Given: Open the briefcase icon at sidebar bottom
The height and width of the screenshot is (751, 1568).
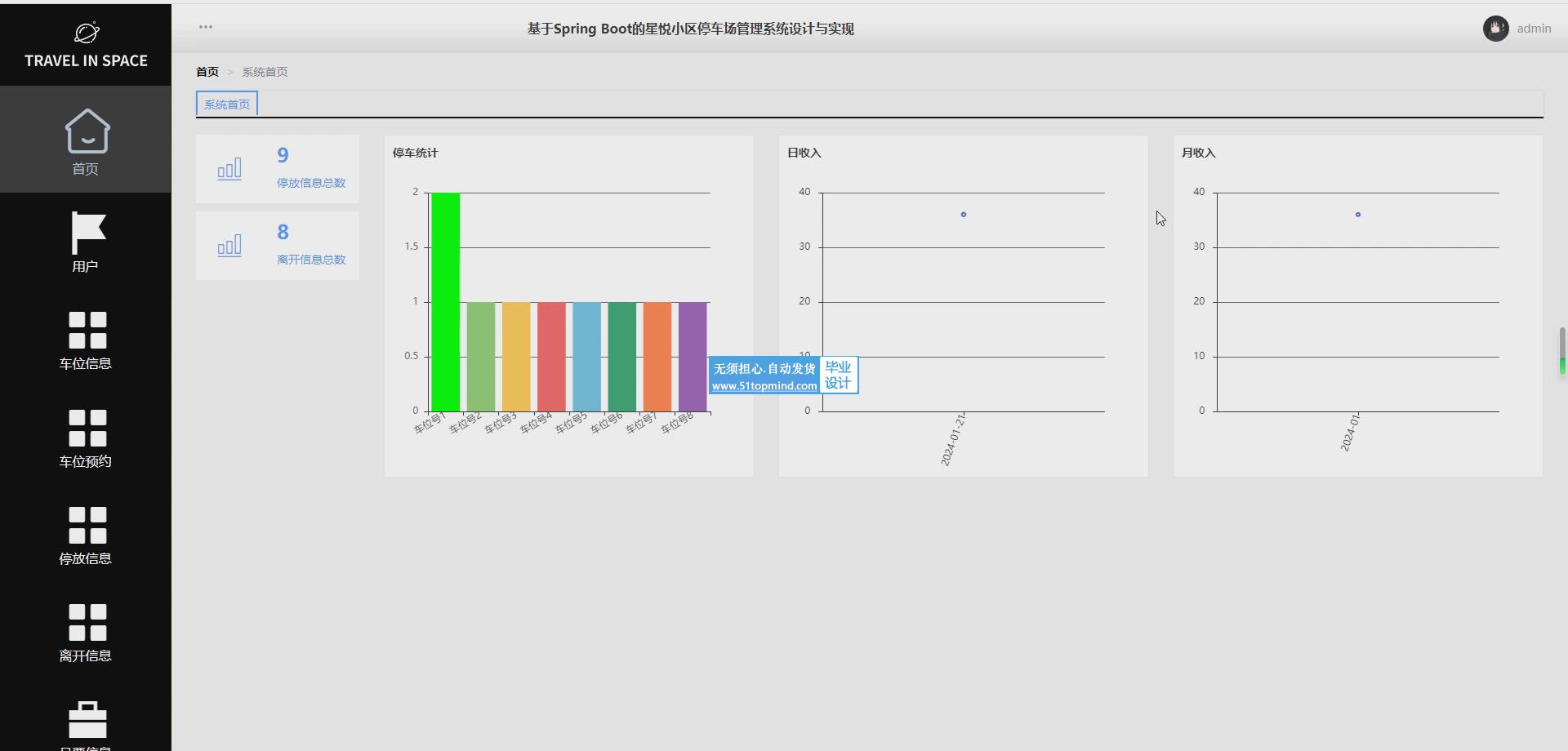Looking at the screenshot, I should [x=87, y=719].
